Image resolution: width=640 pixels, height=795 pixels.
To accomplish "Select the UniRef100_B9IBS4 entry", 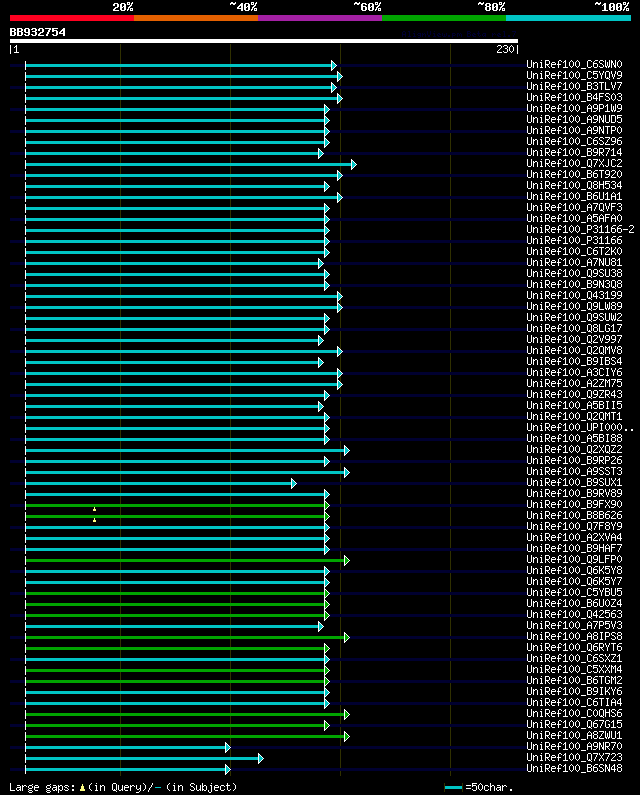I will click(574, 362).
